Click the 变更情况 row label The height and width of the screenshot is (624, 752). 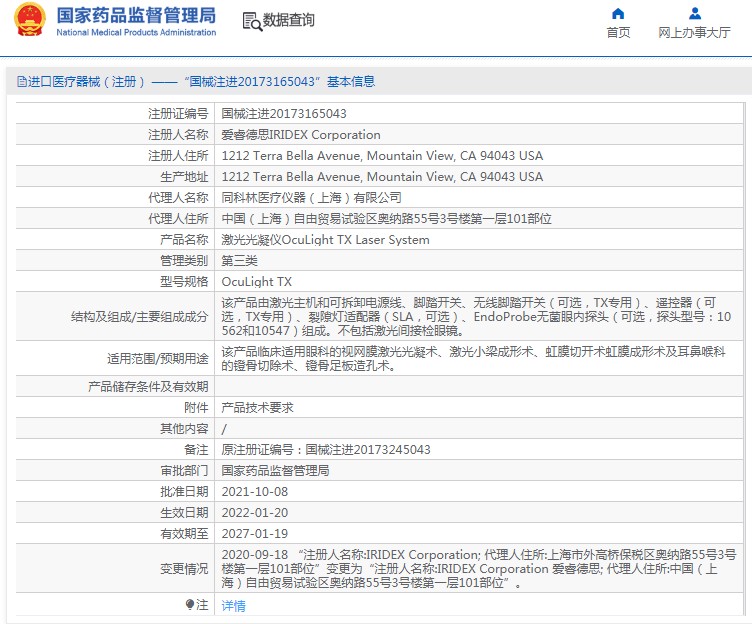pyautogui.click(x=184, y=569)
